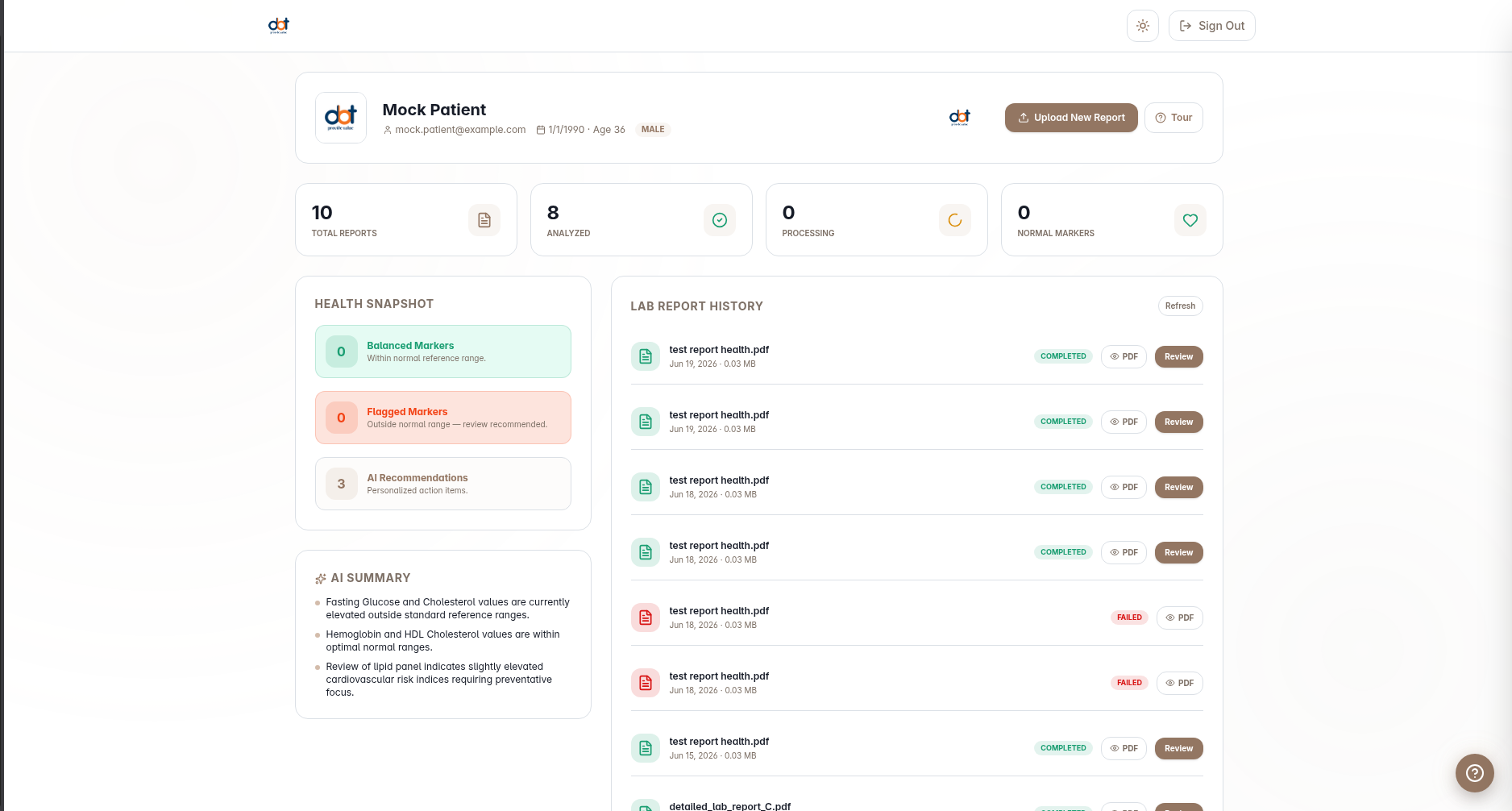Click the Mock Patient avatar logo
The height and width of the screenshot is (811, 1512).
[341, 118]
